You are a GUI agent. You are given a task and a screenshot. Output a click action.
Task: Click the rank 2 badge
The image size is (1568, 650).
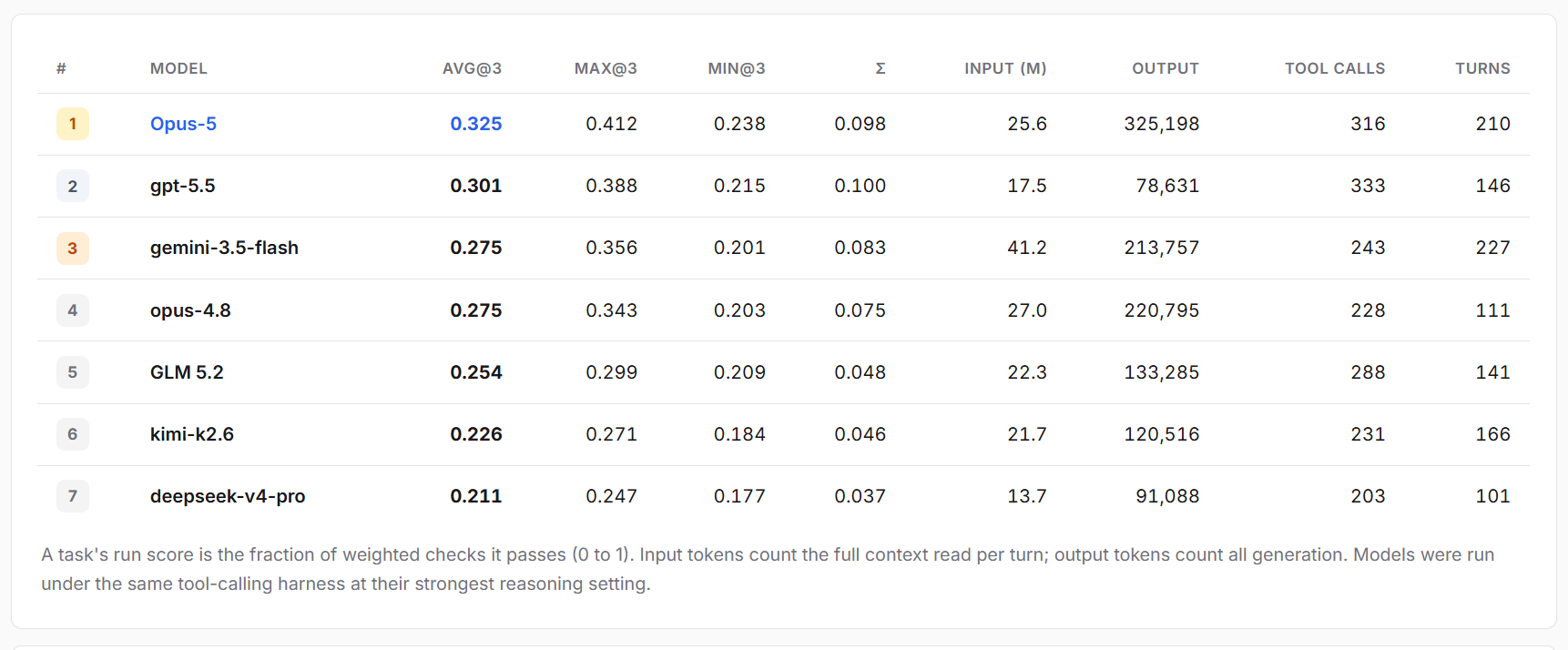click(73, 186)
